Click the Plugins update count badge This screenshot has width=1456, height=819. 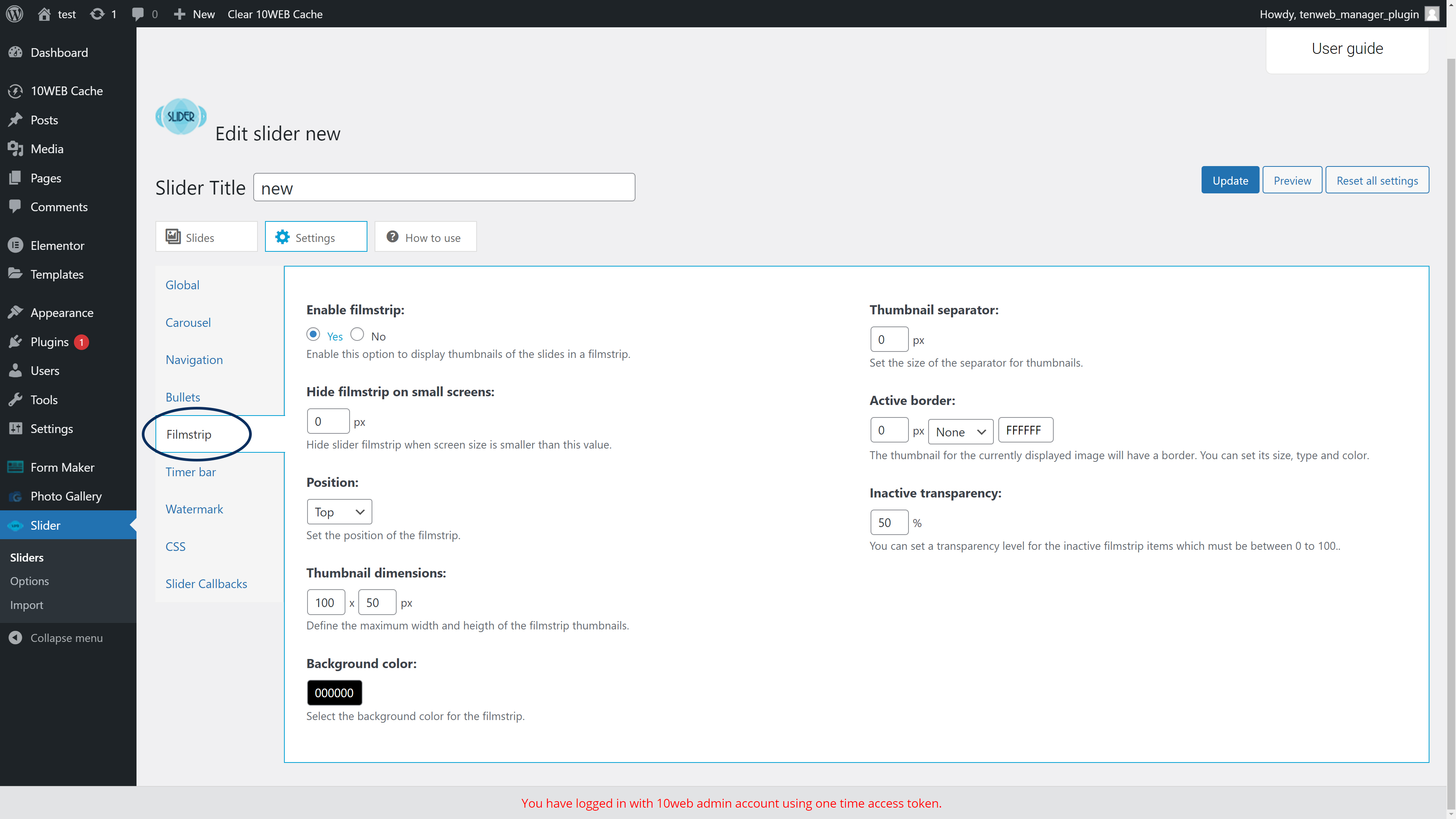point(82,342)
